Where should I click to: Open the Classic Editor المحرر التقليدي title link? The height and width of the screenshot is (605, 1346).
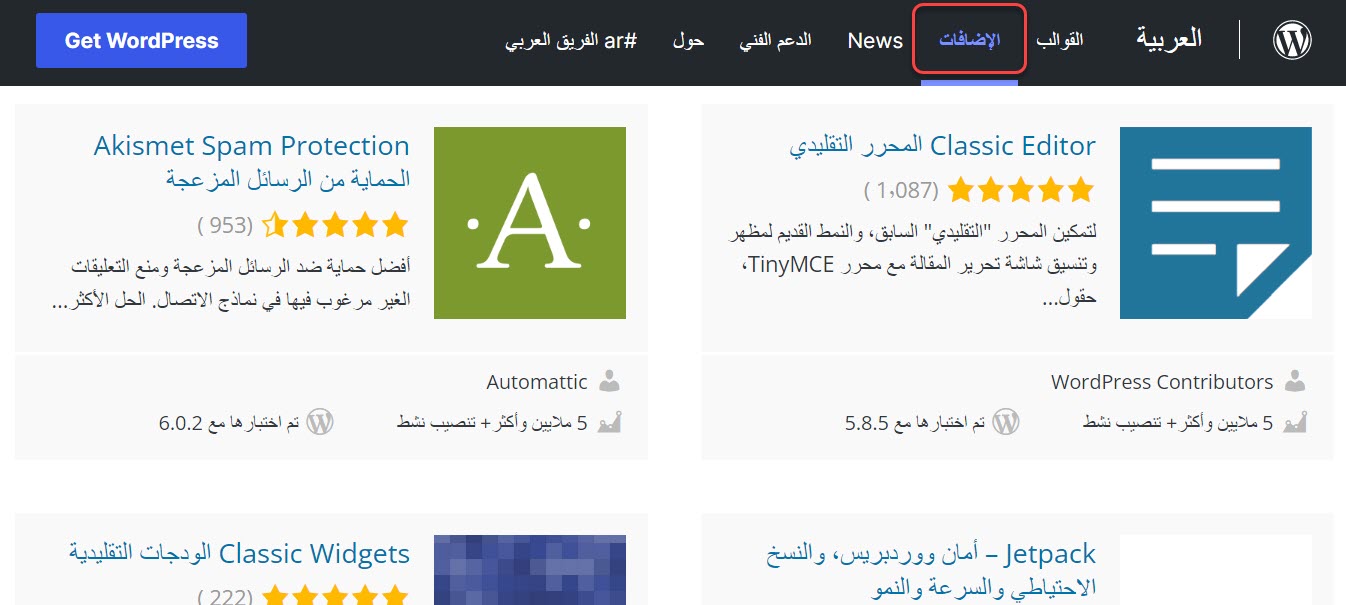tap(943, 145)
